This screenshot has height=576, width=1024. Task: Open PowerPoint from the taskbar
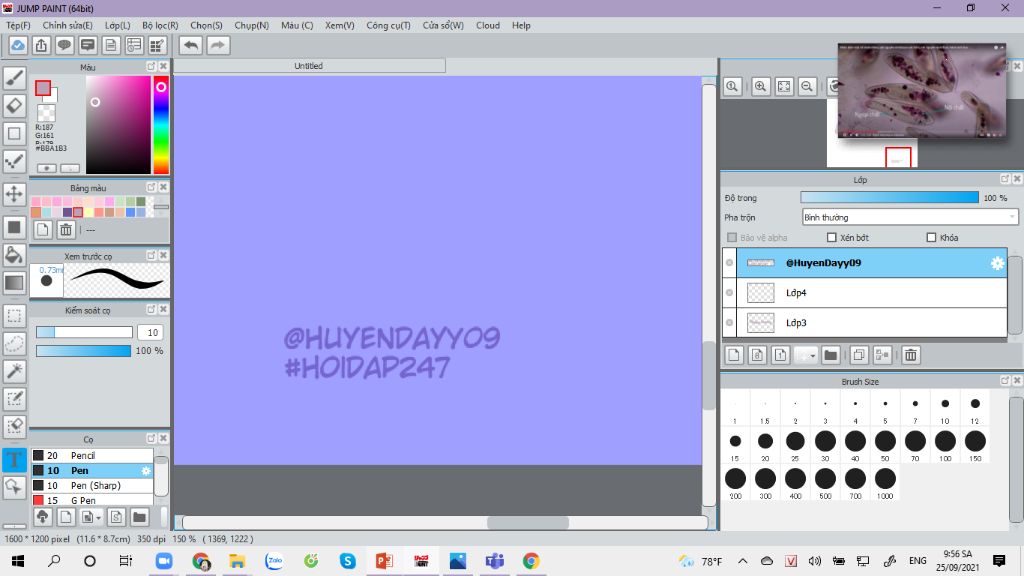(384, 561)
